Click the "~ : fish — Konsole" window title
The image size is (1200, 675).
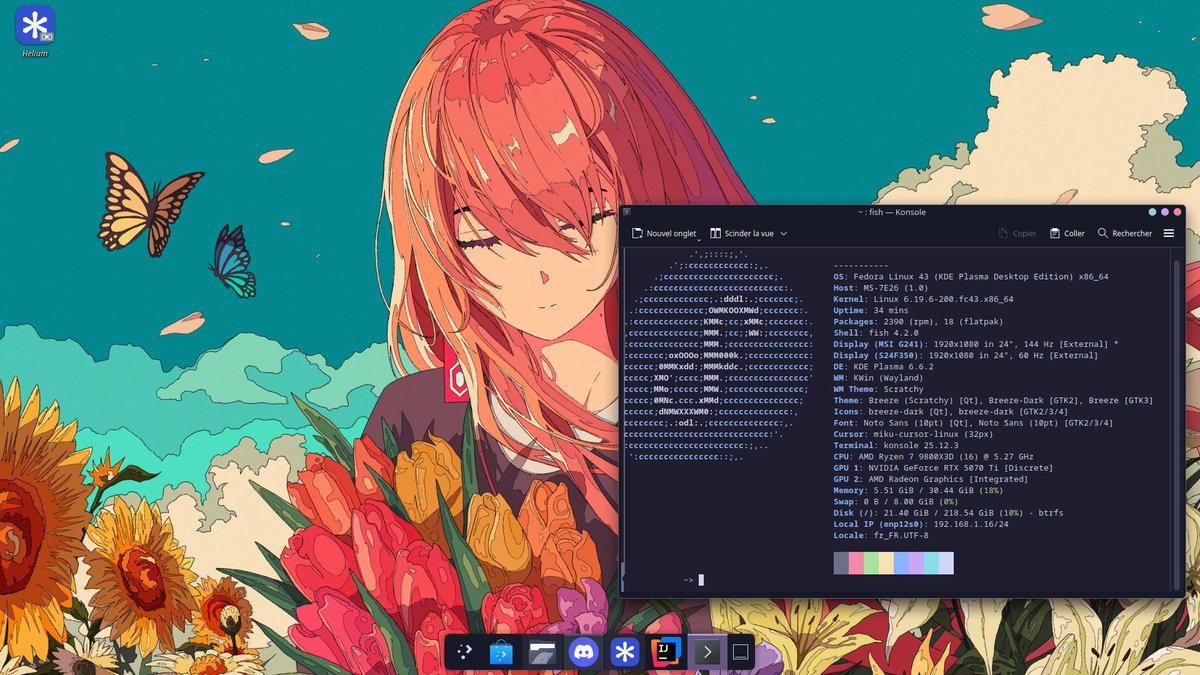click(892, 212)
